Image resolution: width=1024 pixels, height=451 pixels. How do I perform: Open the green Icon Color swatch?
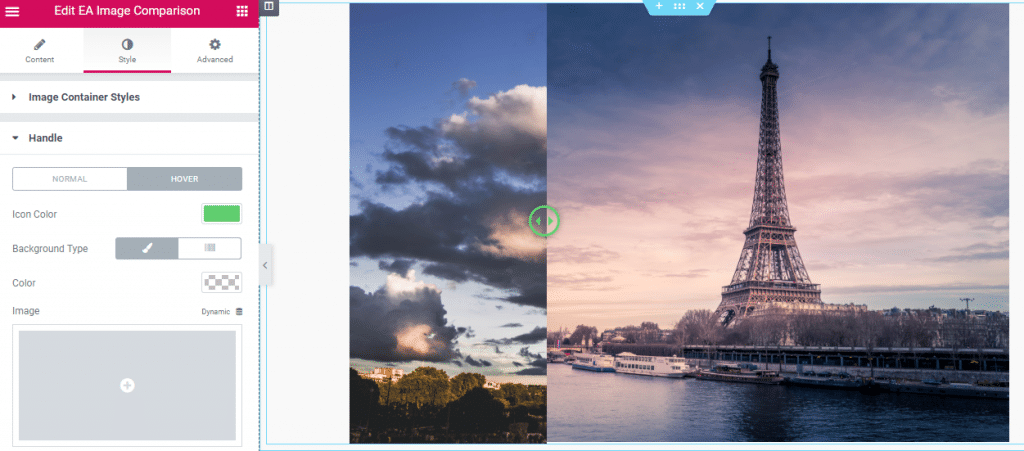click(222, 214)
